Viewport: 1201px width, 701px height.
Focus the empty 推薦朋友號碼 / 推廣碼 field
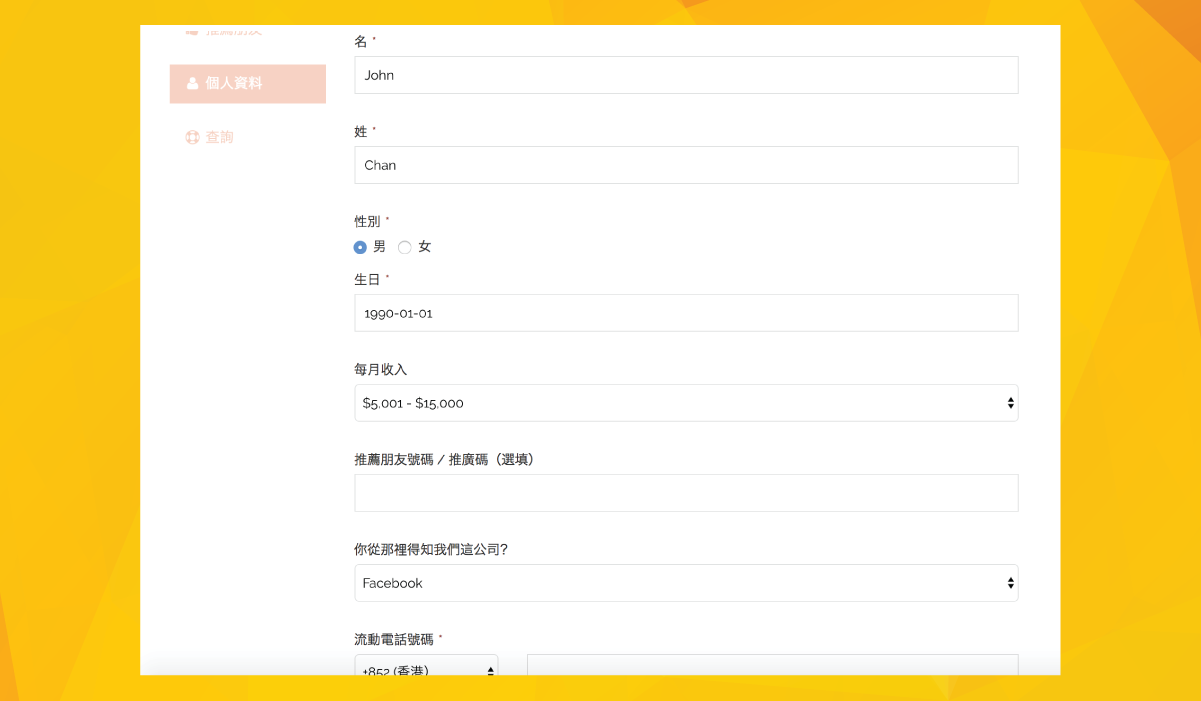685,493
